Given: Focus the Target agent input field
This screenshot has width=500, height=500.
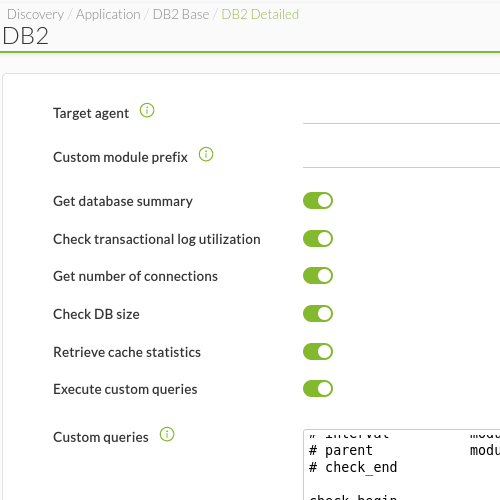Looking at the screenshot, I should (x=401, y=113).
